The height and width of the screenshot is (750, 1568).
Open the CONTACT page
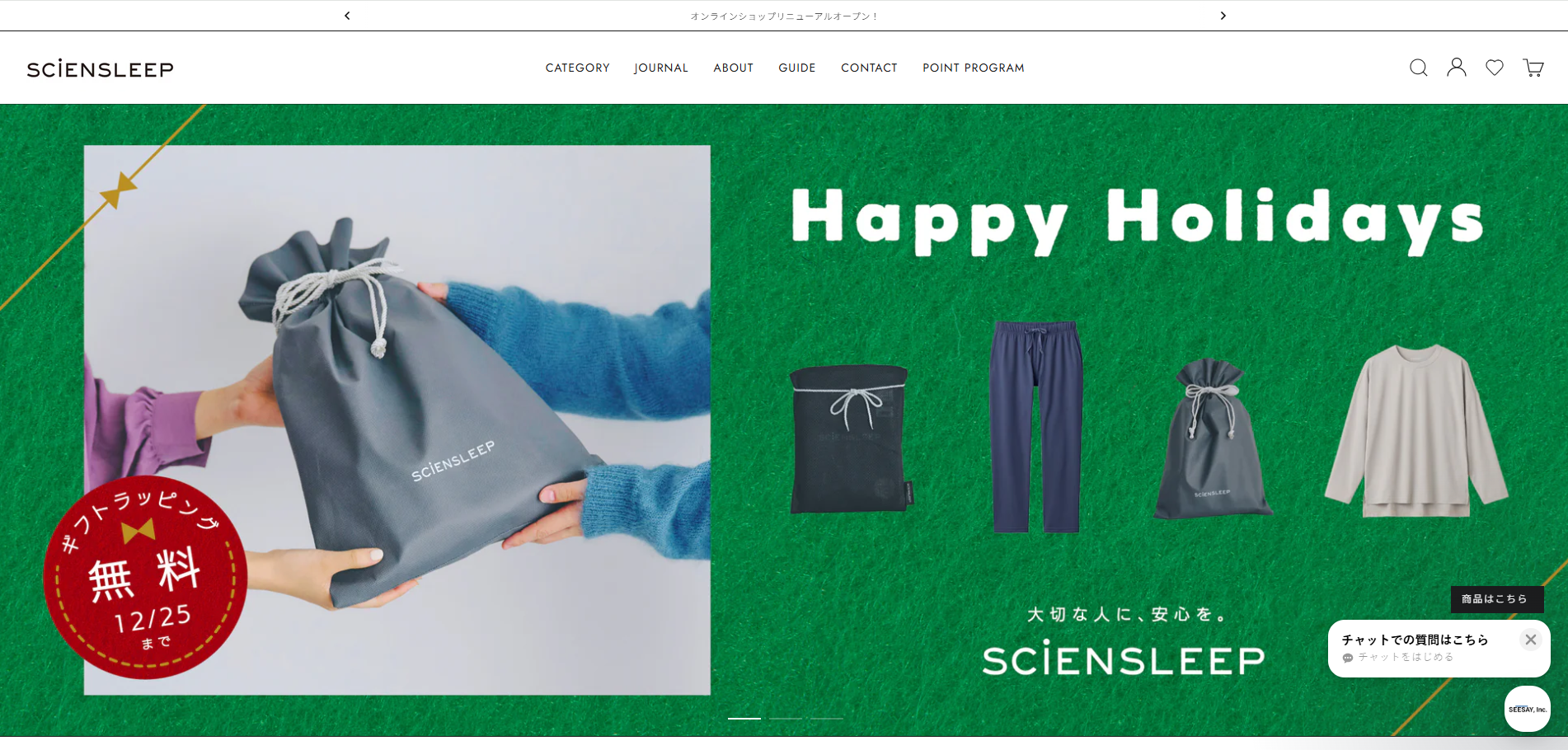pos(869,68)
